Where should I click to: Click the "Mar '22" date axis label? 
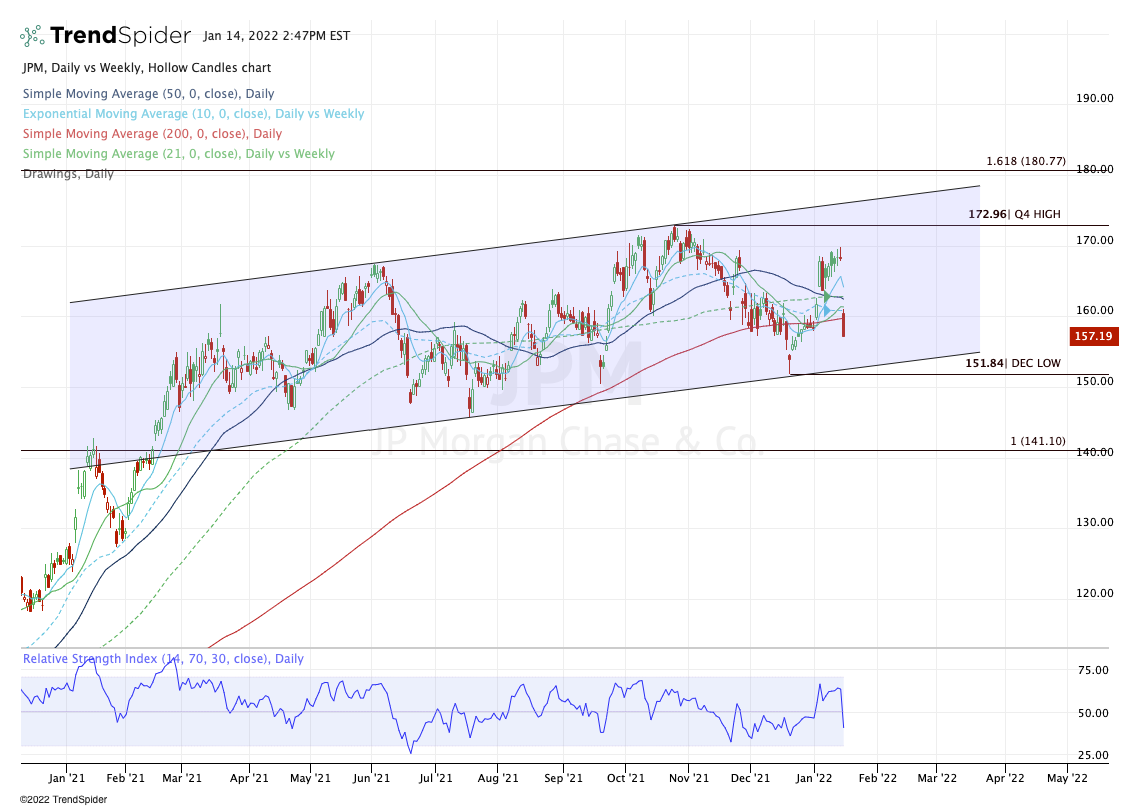936,778
